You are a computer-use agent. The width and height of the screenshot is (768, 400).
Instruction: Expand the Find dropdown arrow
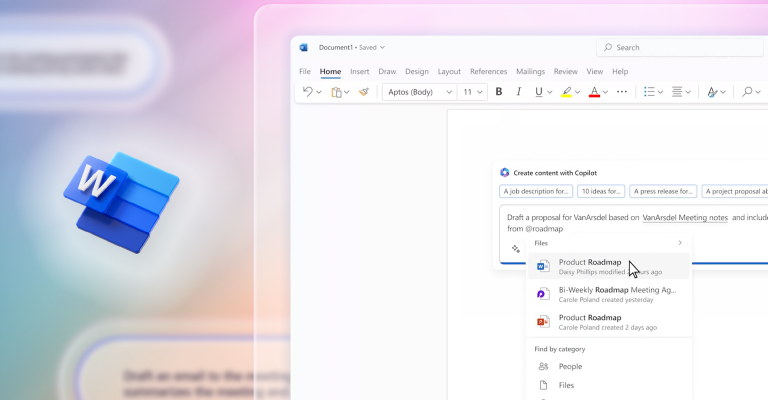pyautogui.click(x=758, y=92)
